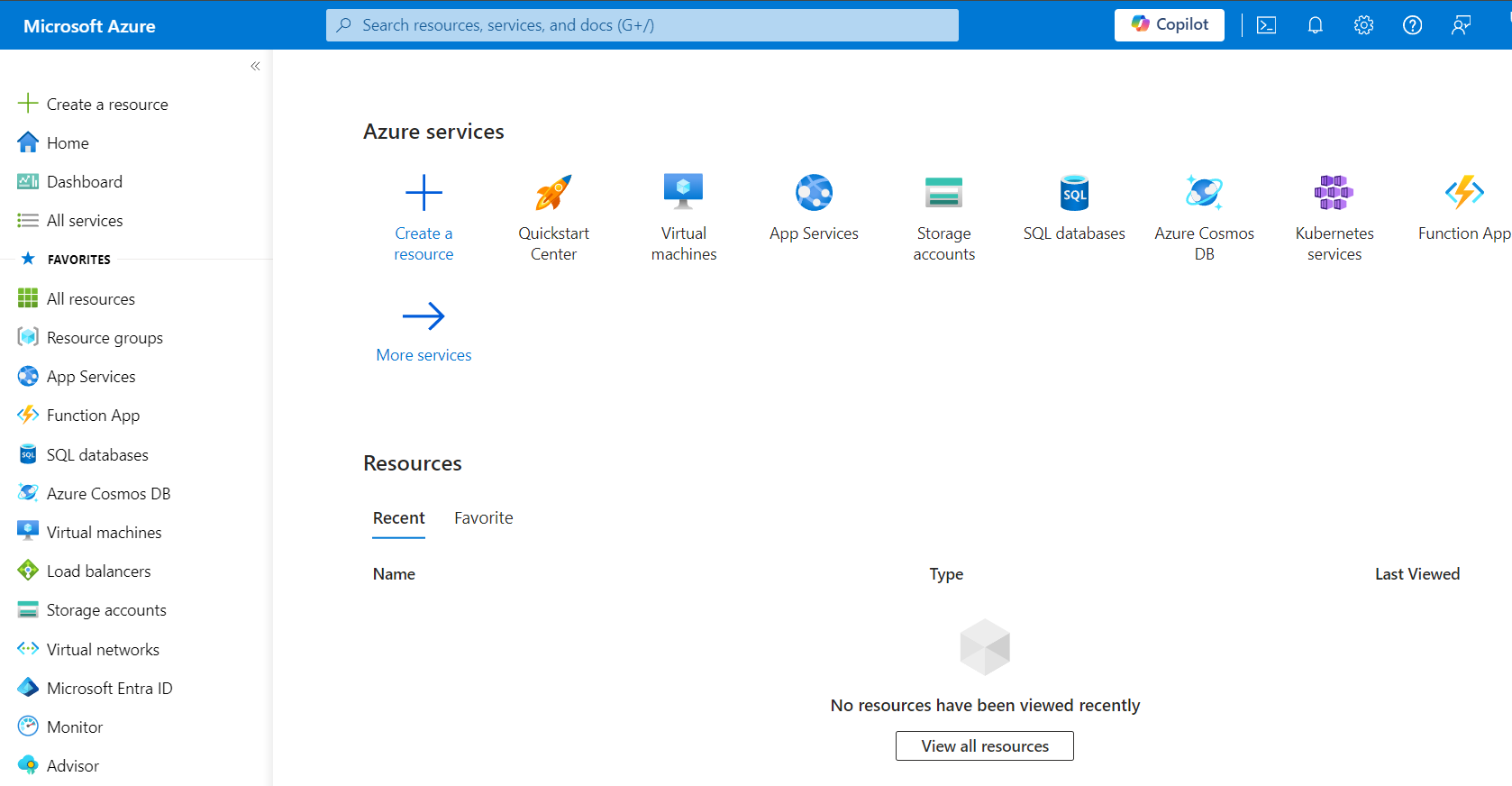Click the Type column header
Viewport: 1512px width, 786px height.
[946, 574]
